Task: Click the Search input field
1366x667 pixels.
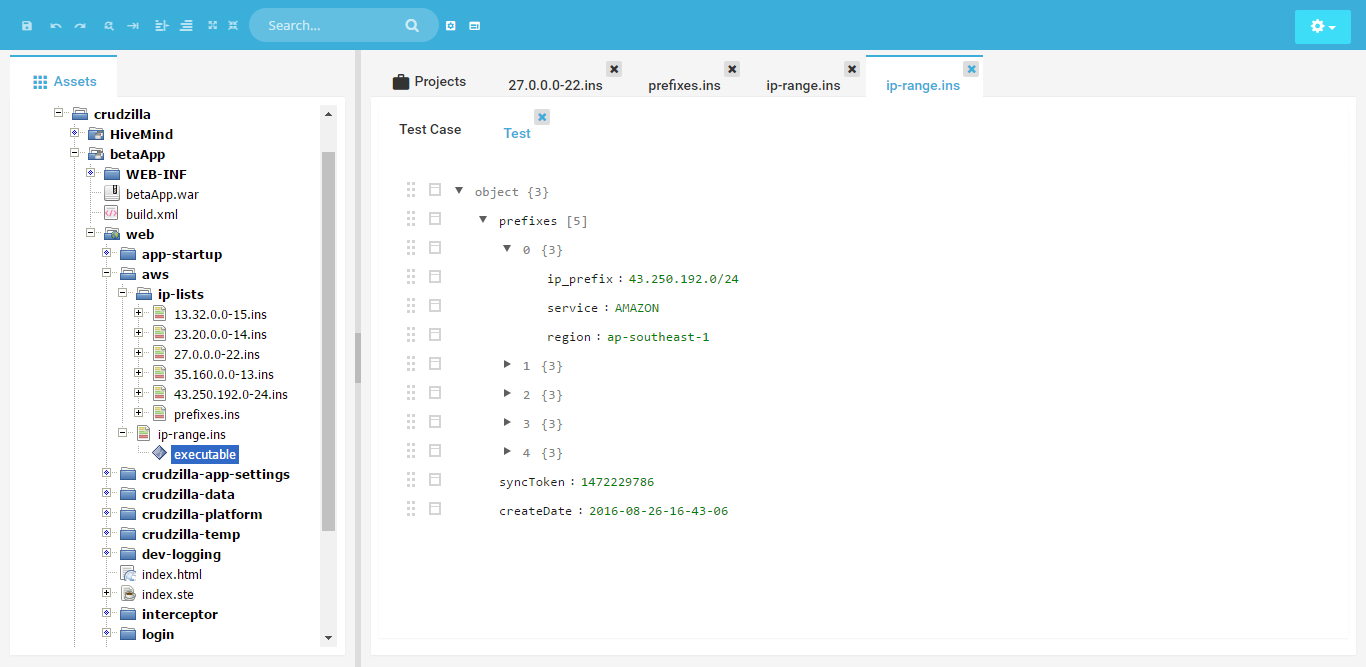Action: 330,26
